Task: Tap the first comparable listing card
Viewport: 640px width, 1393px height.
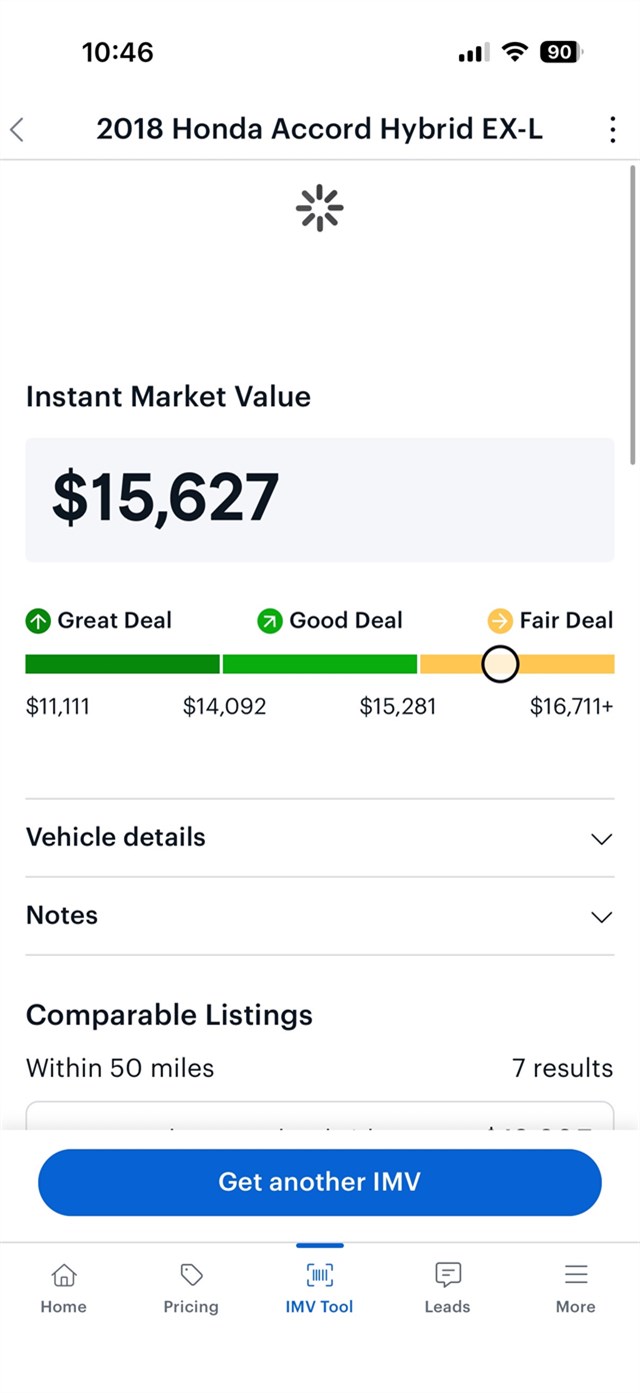Action: pos(320,1117)
